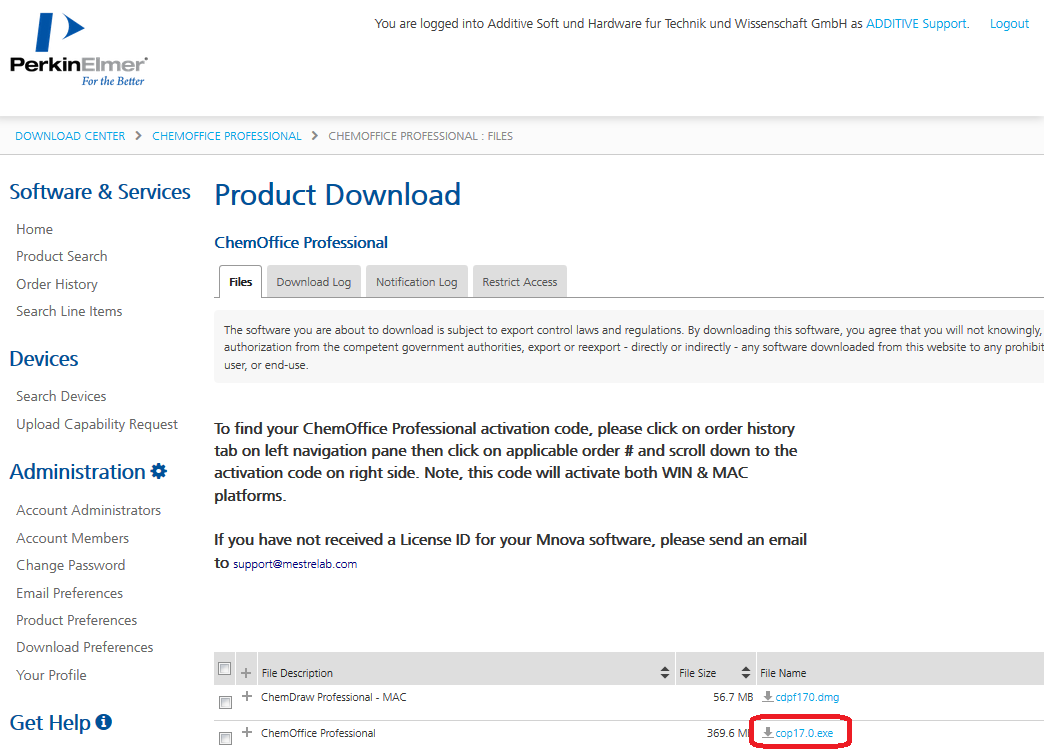Click download icon beside cdpf170.dmg
This screenshot has height=750, width=1044.
[768, 697]
